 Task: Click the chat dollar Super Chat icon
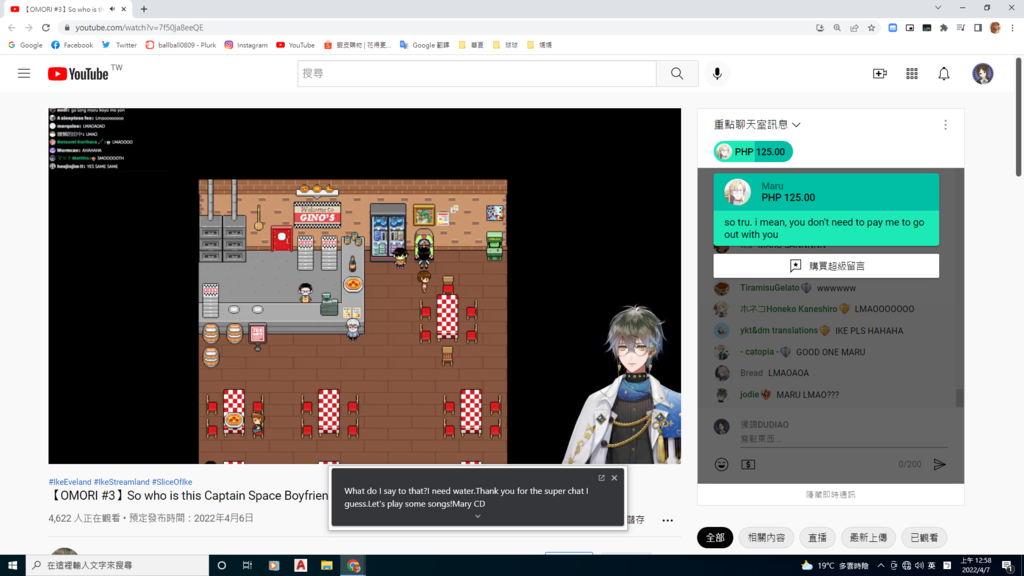click(748, 464)
